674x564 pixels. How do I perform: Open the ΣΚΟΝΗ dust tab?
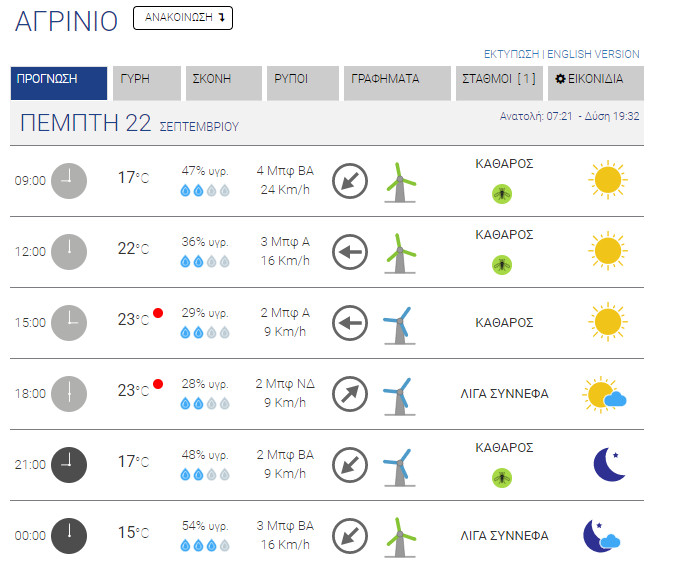(x=222, y=83)
